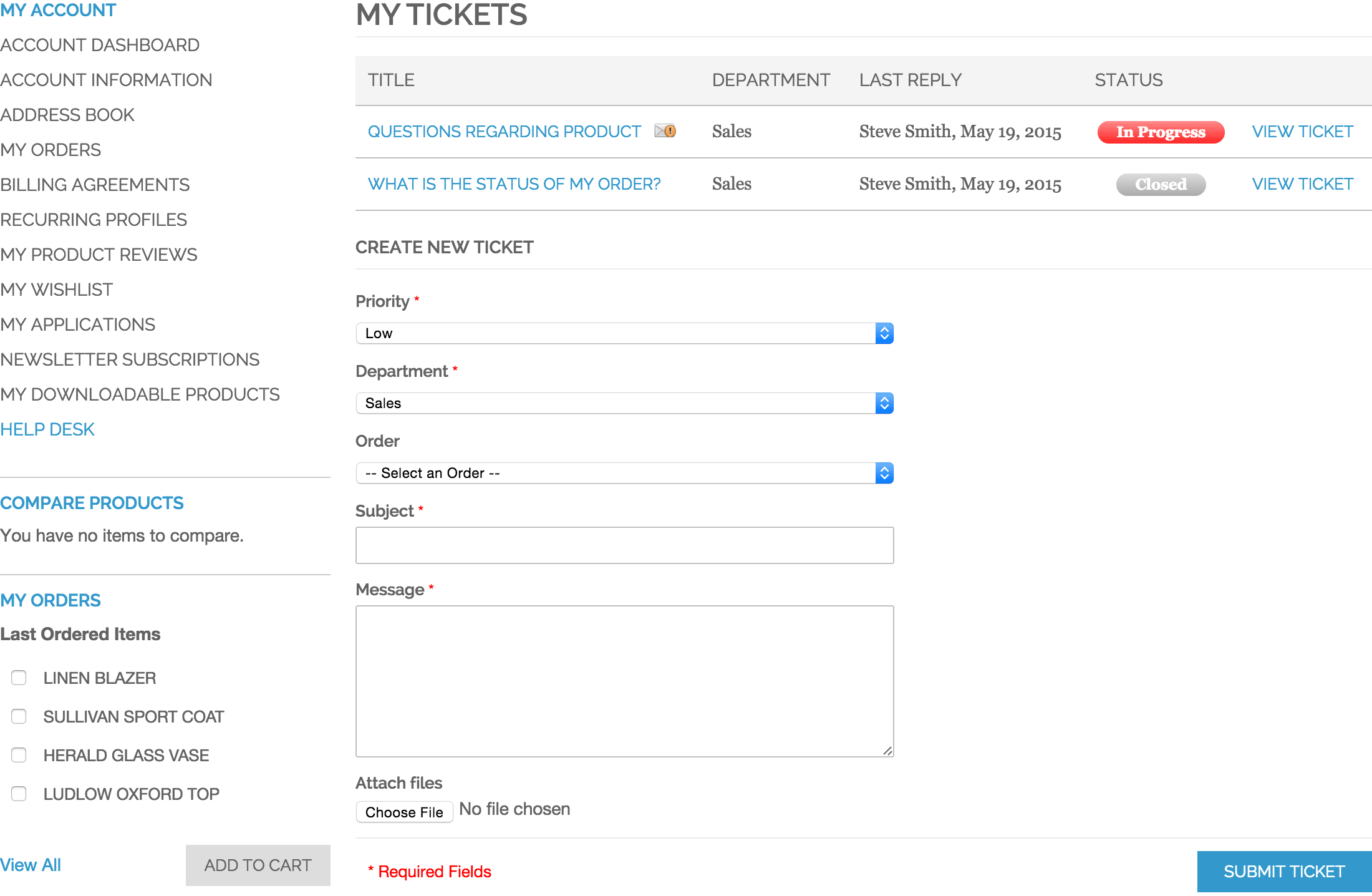Expand the Priority dropdown to change level
Viewport: 1372px width, 896px height.
click(x=624, y=333)
